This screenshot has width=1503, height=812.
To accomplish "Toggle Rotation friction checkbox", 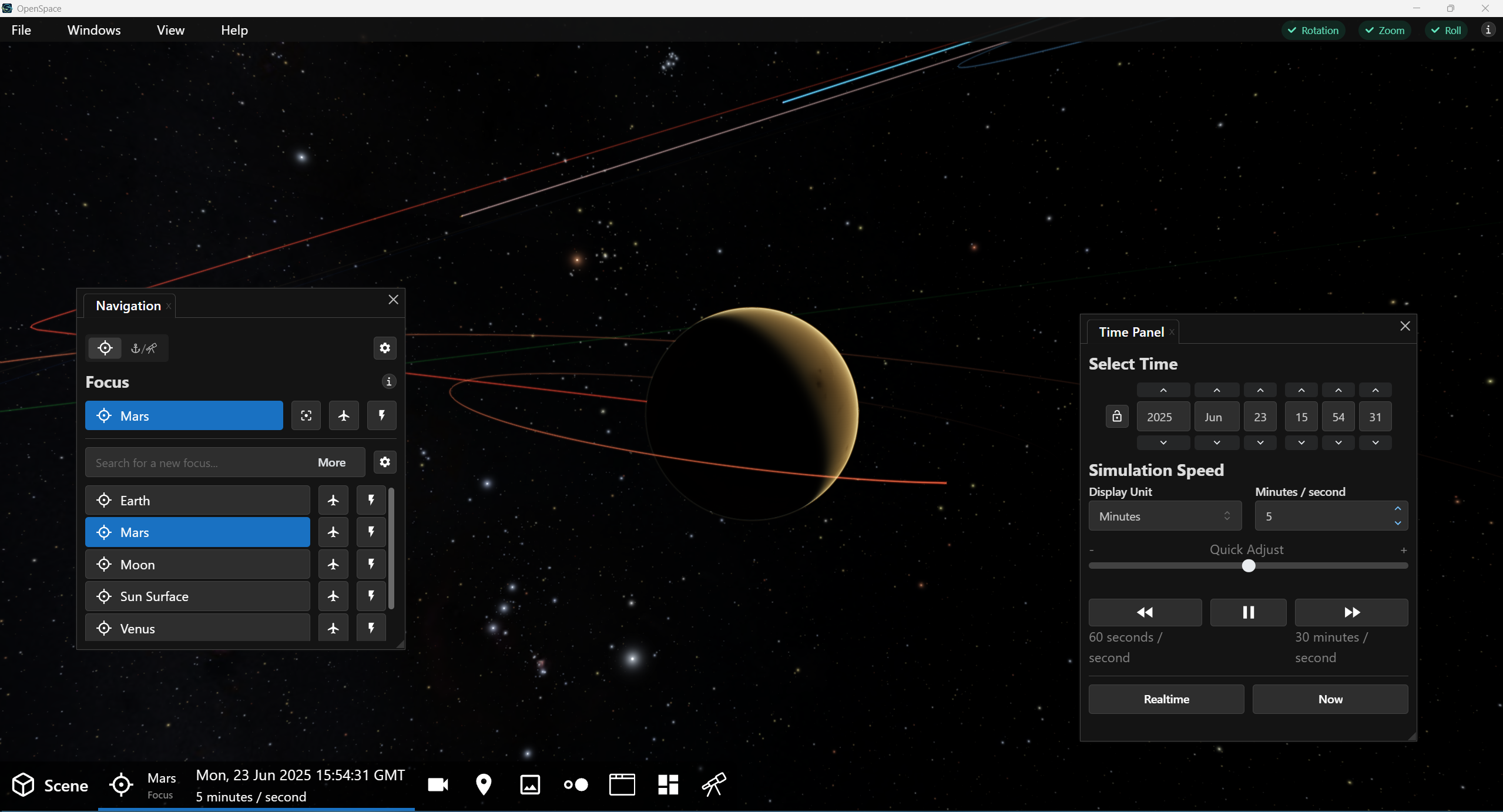I will tap(1313, 31).
